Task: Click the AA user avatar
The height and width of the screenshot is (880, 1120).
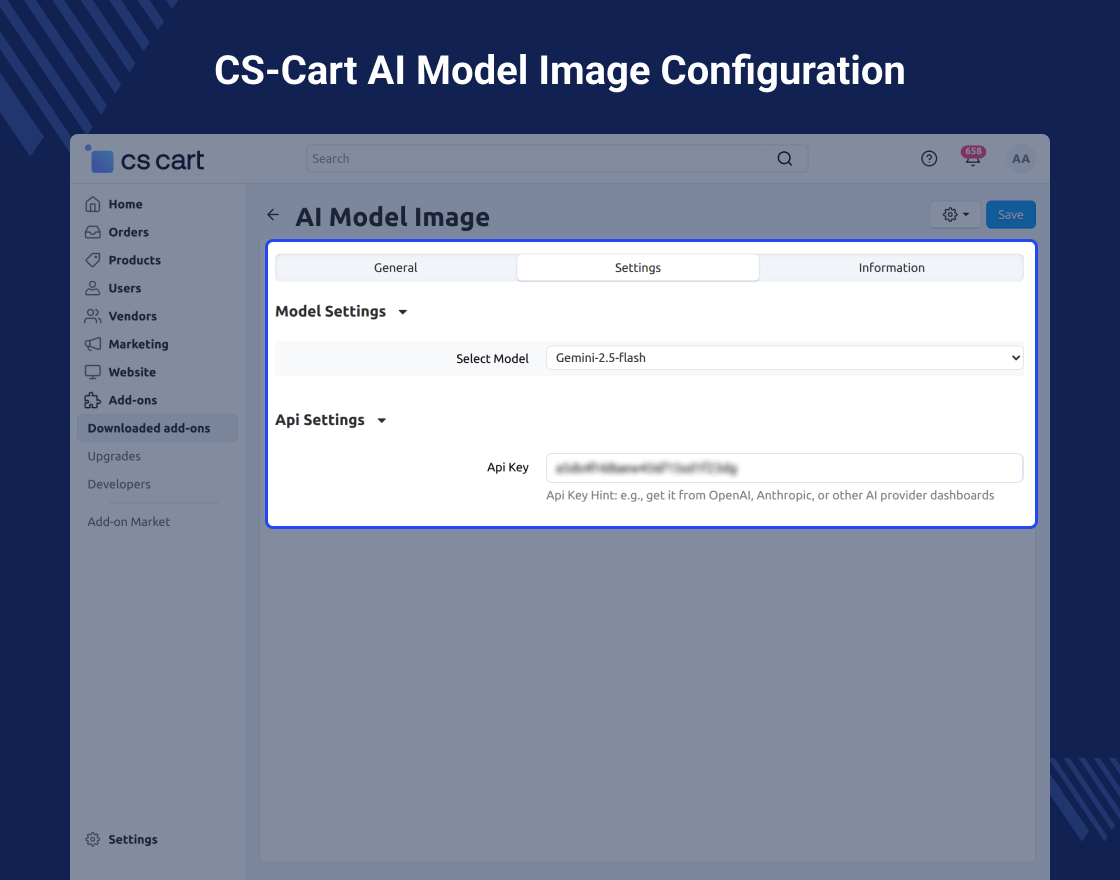Action: point(1020,159)
